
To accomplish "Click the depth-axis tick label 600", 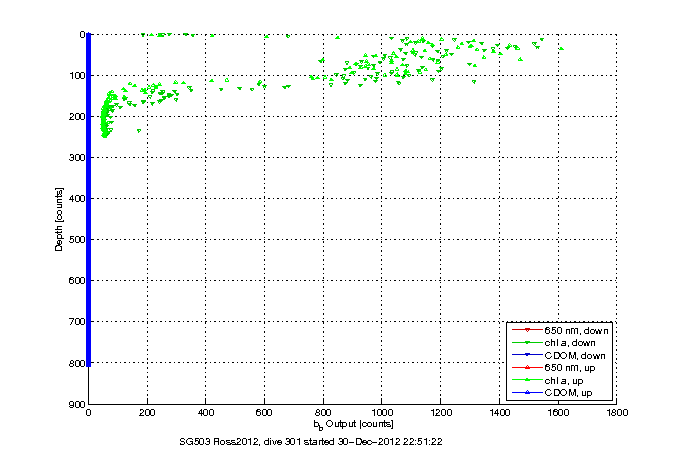I will click(77, 281).
